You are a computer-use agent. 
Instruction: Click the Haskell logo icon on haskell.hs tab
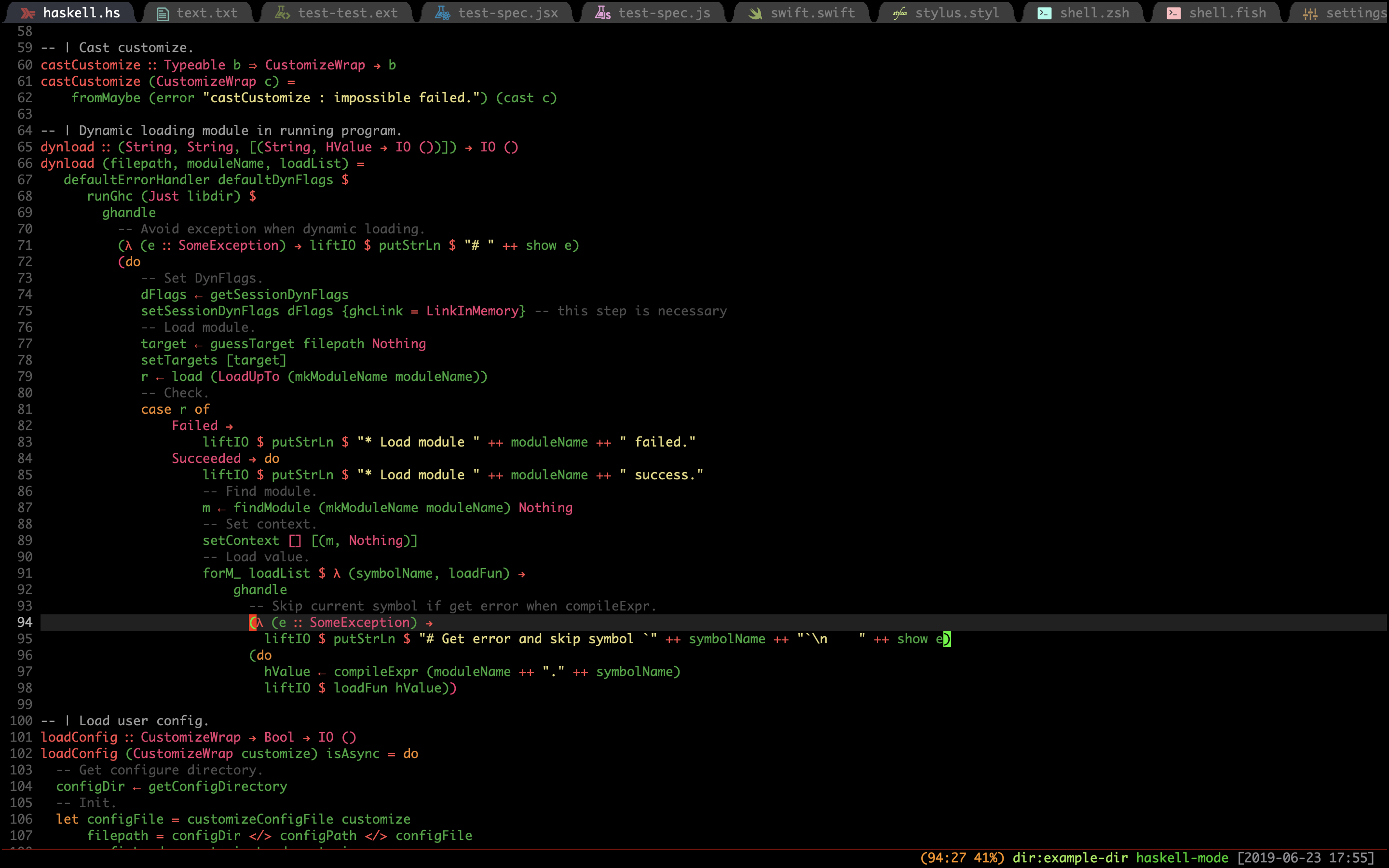coord(27,13)
